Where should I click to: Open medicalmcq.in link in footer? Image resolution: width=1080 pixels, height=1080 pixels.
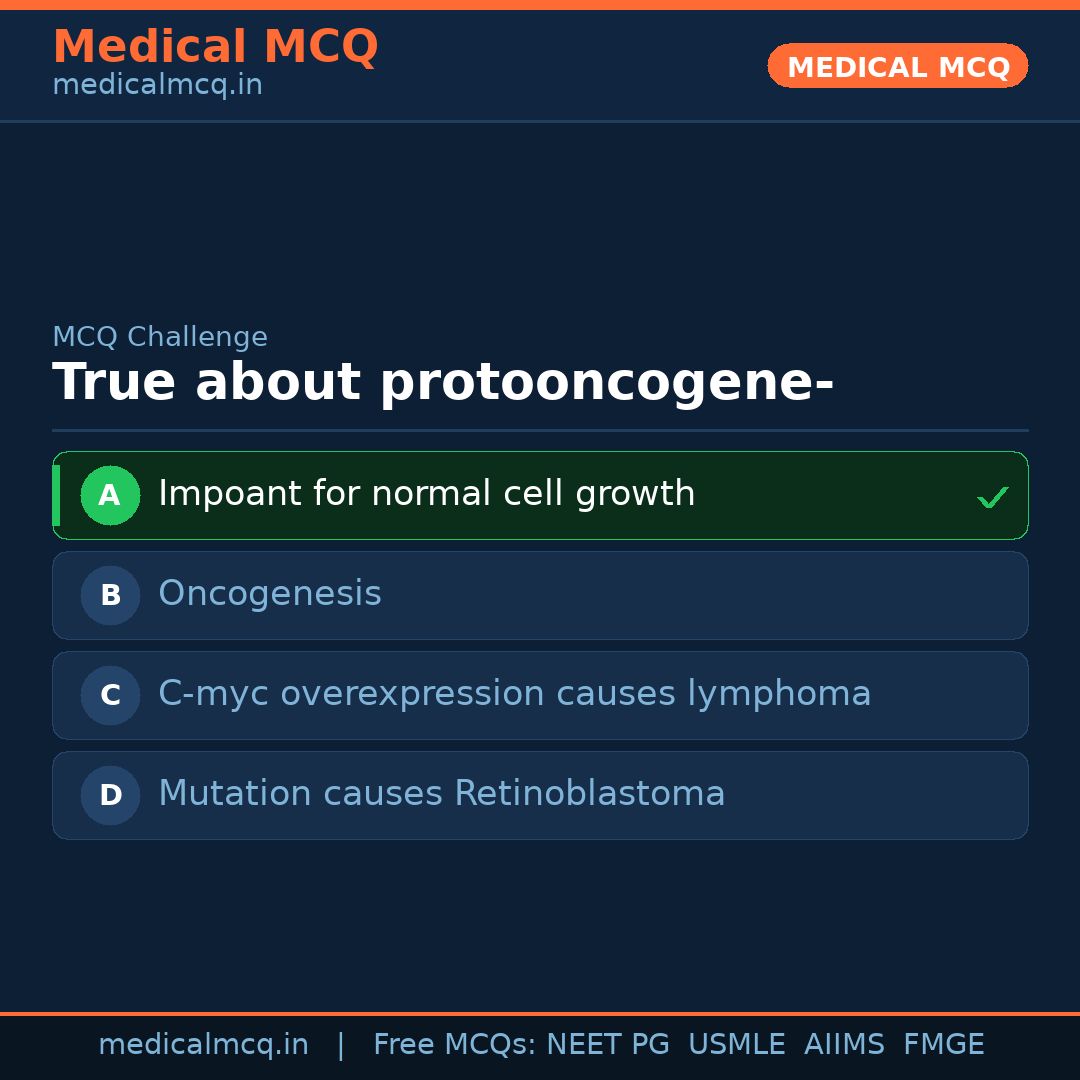click(x=203, y=1045)
